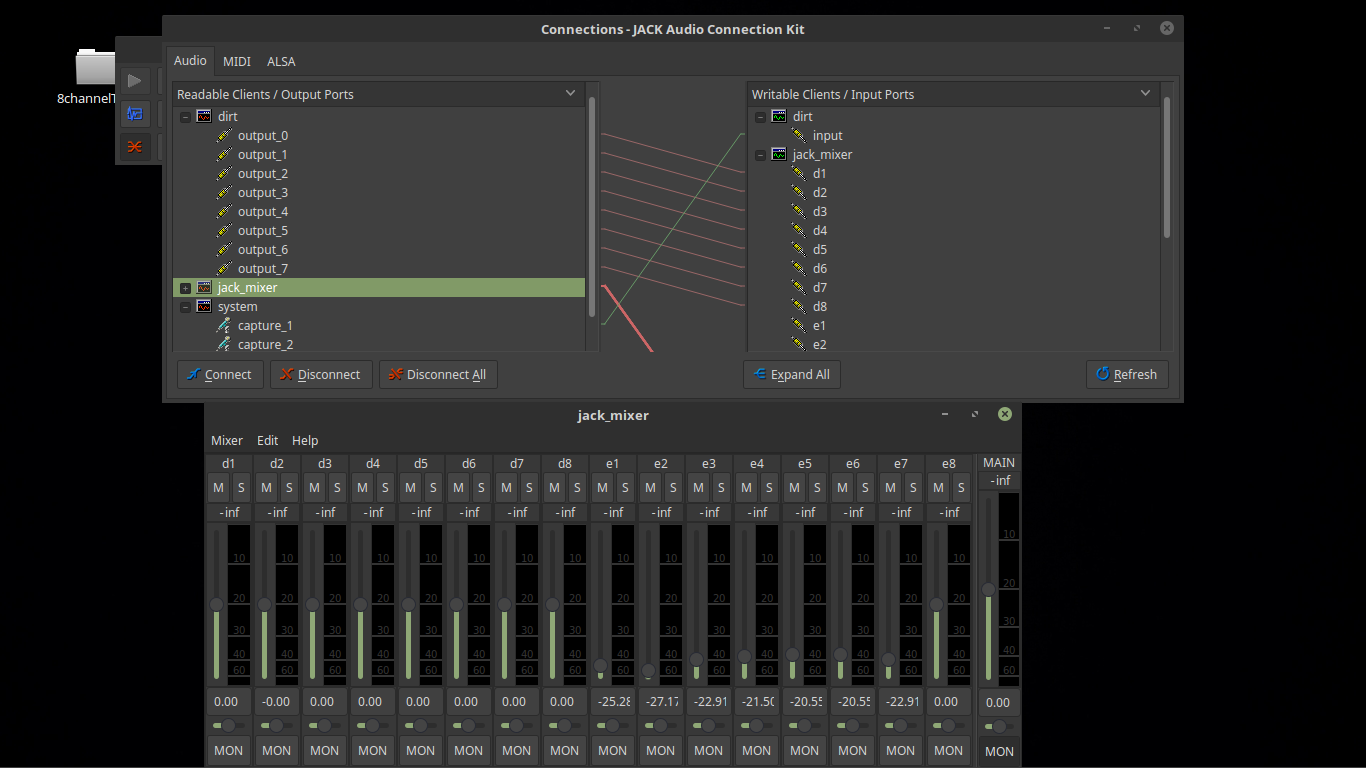Screen dimensions: 1366x768
Task: Open the Edit menu in jack_mixer
Action: (268, 440)
